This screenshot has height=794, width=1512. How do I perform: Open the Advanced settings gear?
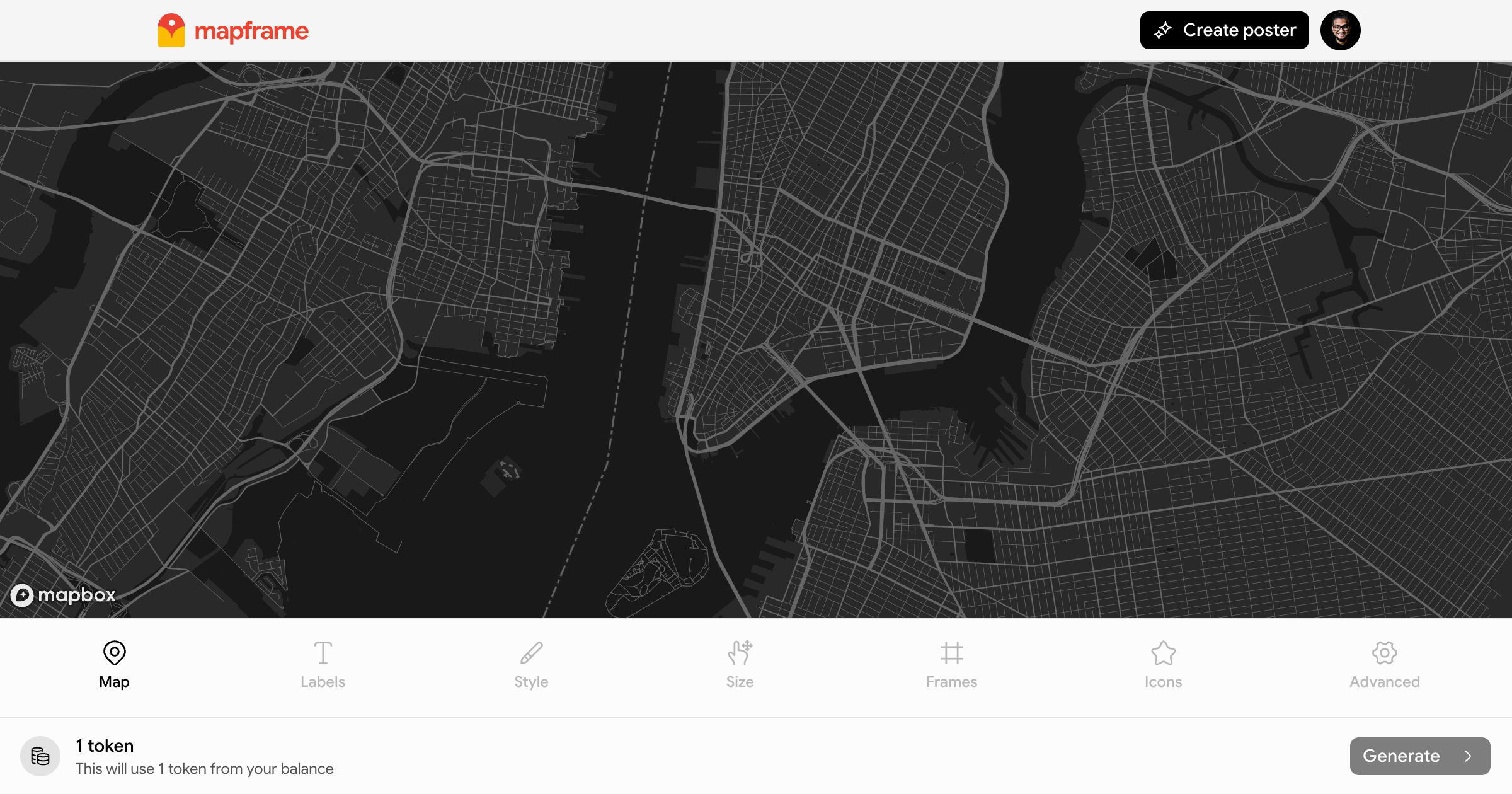(1384, 653)
